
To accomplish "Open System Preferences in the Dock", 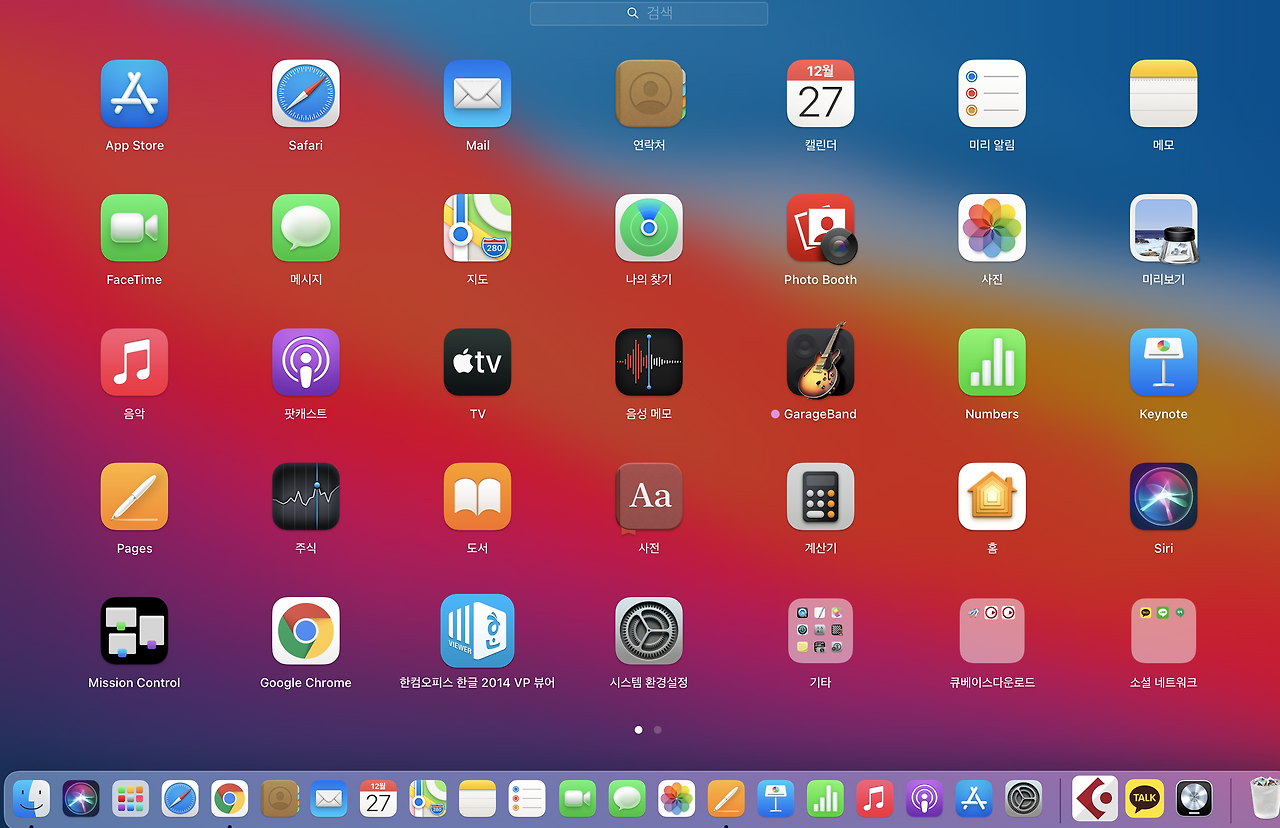I will [x=1023, y=798].
